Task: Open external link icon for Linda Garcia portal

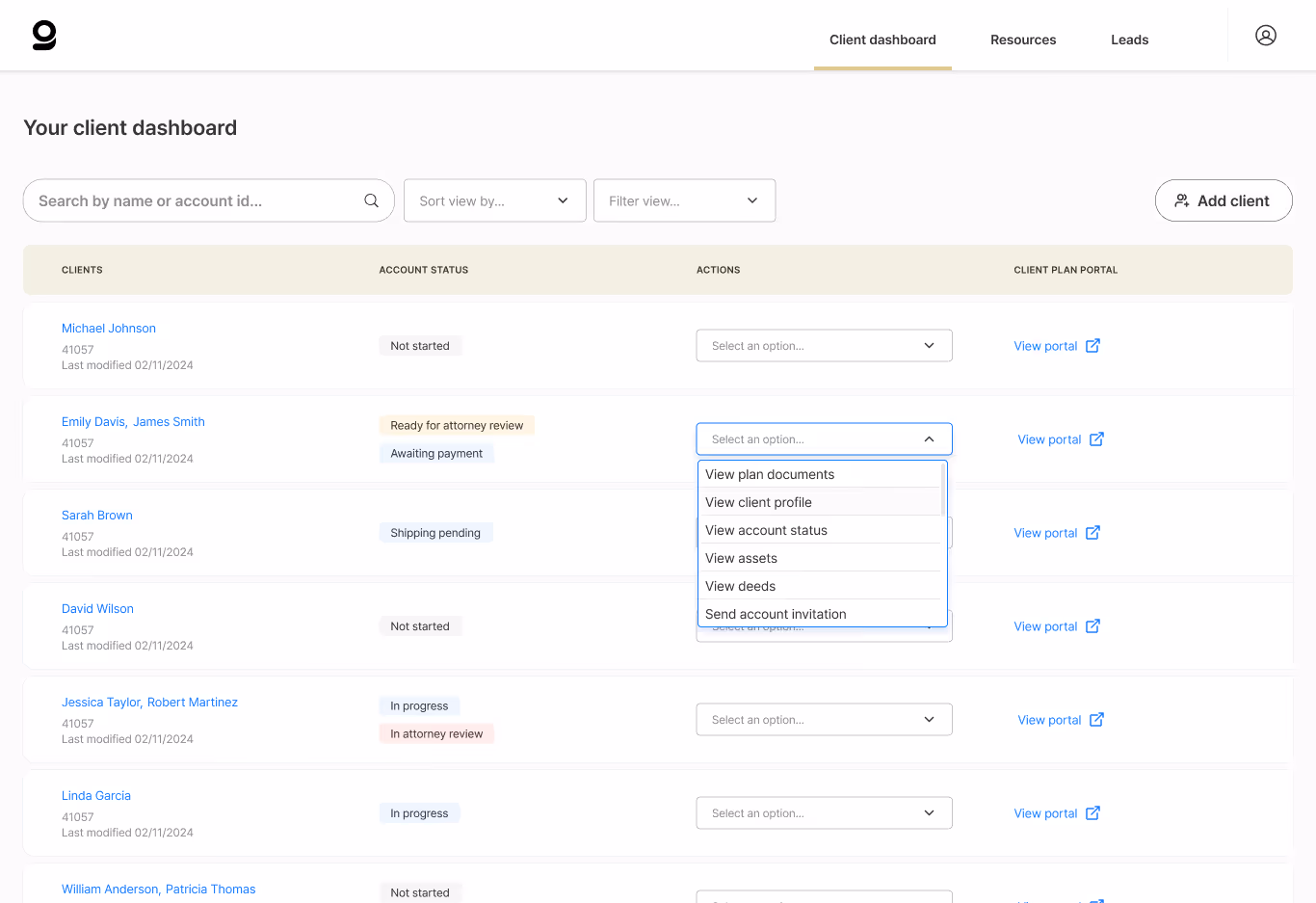Action: pos(1092,813)
